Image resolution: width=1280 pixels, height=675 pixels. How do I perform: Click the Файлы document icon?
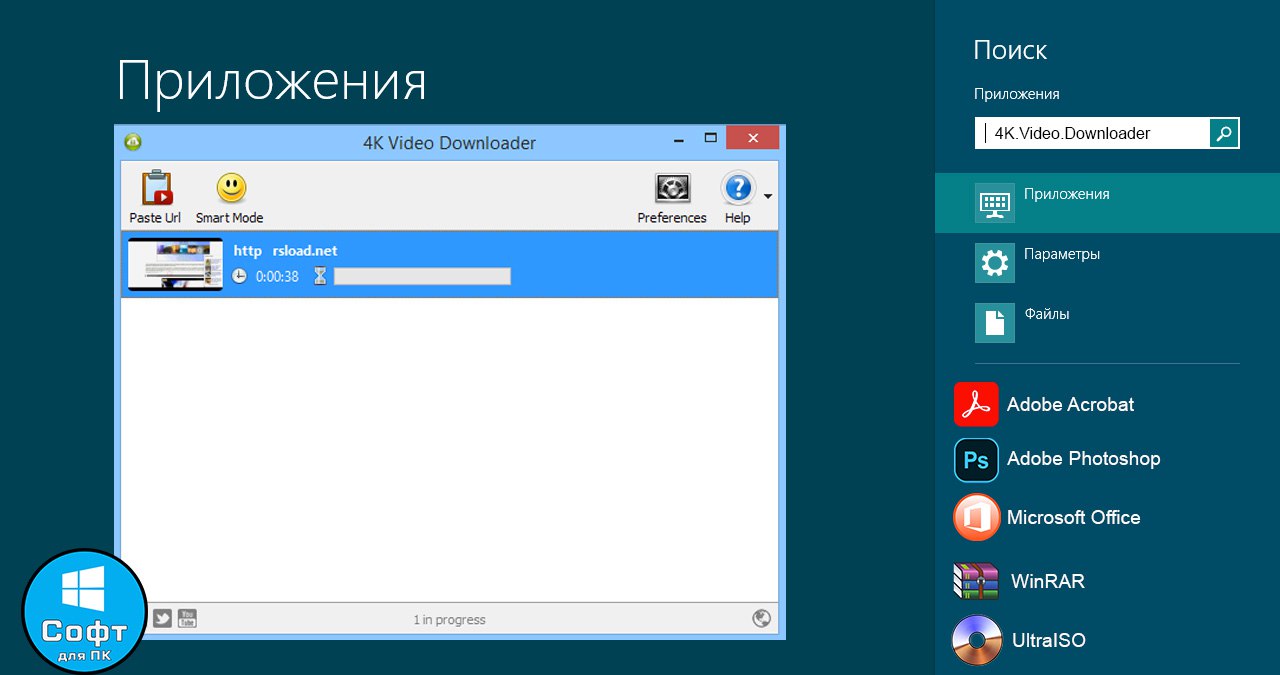click(x=995, y=323)
